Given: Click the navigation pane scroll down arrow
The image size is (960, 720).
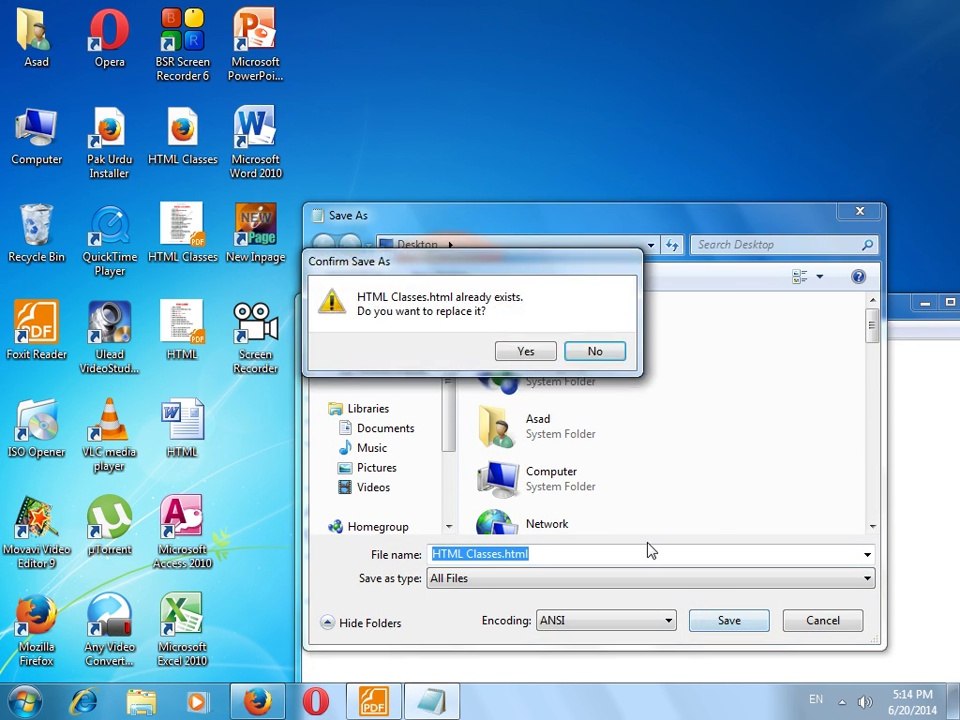Looking at the screenshot, I should [x=449, y=527].
